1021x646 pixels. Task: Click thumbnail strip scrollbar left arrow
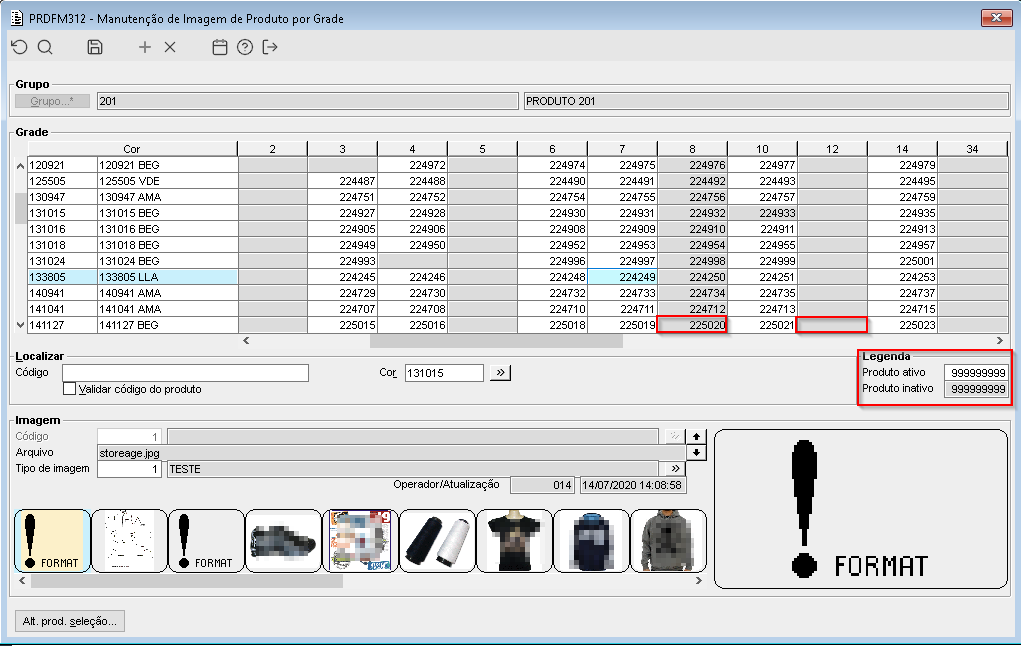(x=22, y=580)
